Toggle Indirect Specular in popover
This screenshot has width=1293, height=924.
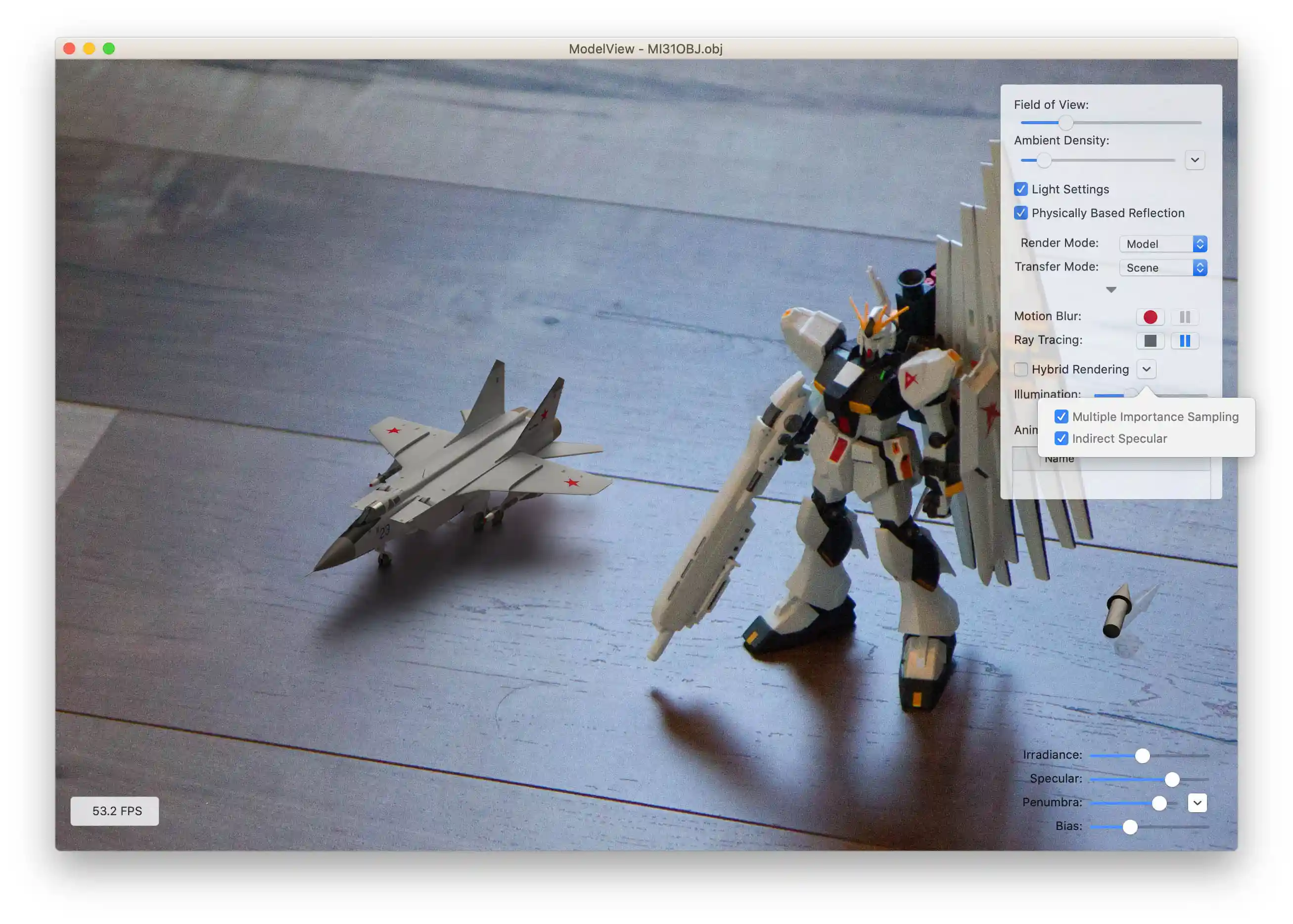click(x=1061, y=439)
